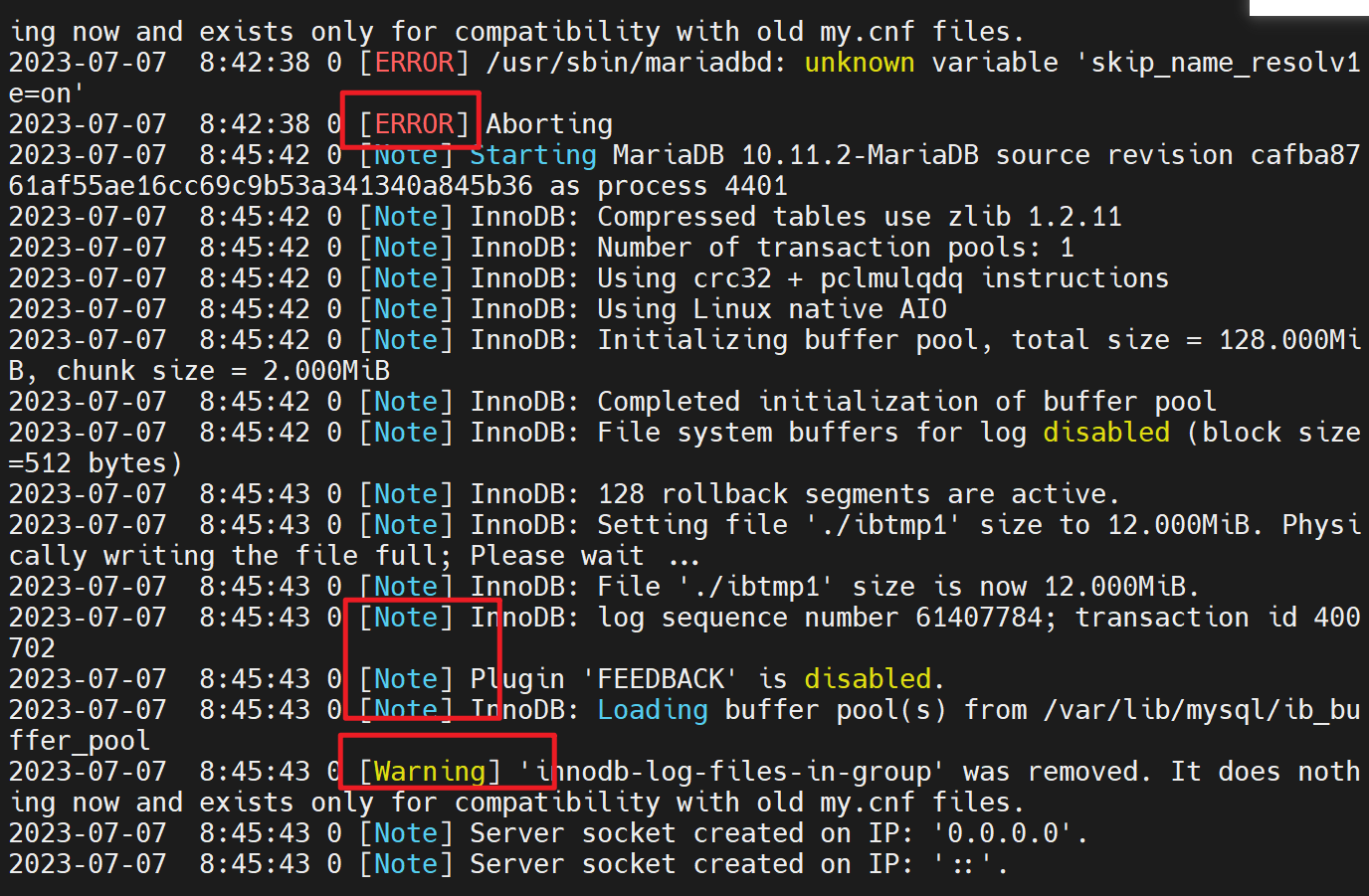Click 'disabled' after Plugin 'FEEDBACK'

click(868, 679)
